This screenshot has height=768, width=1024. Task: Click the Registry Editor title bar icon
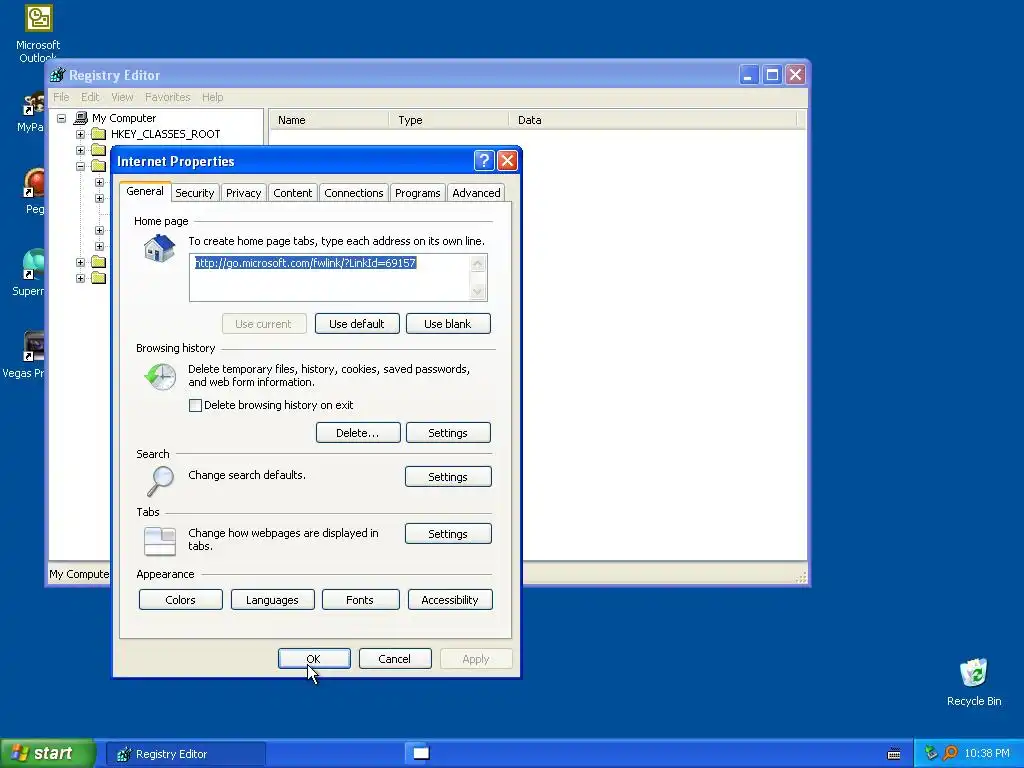(x=58, y=75)
